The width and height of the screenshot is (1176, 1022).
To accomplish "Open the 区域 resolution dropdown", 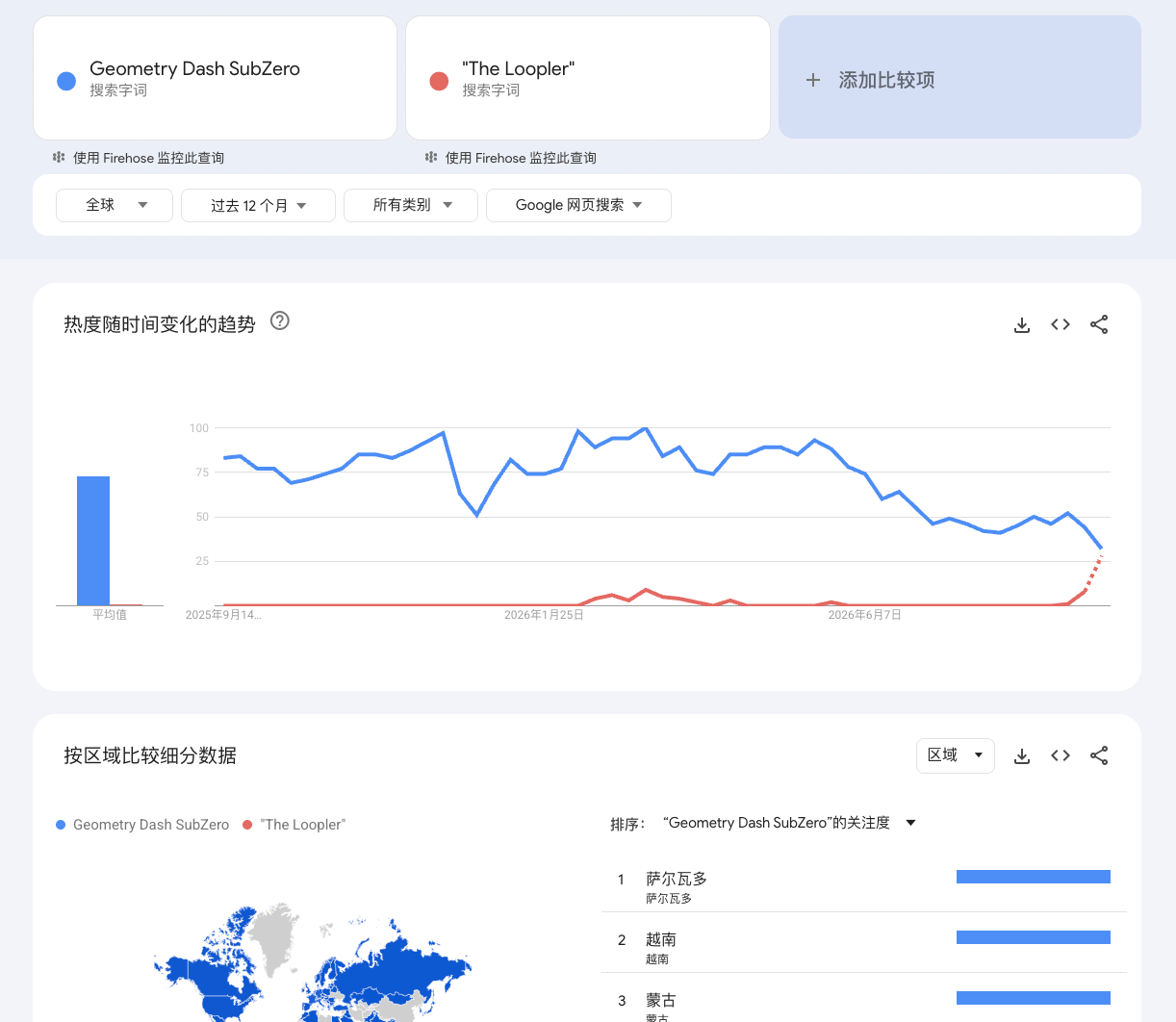I will (x=956, y=755).
